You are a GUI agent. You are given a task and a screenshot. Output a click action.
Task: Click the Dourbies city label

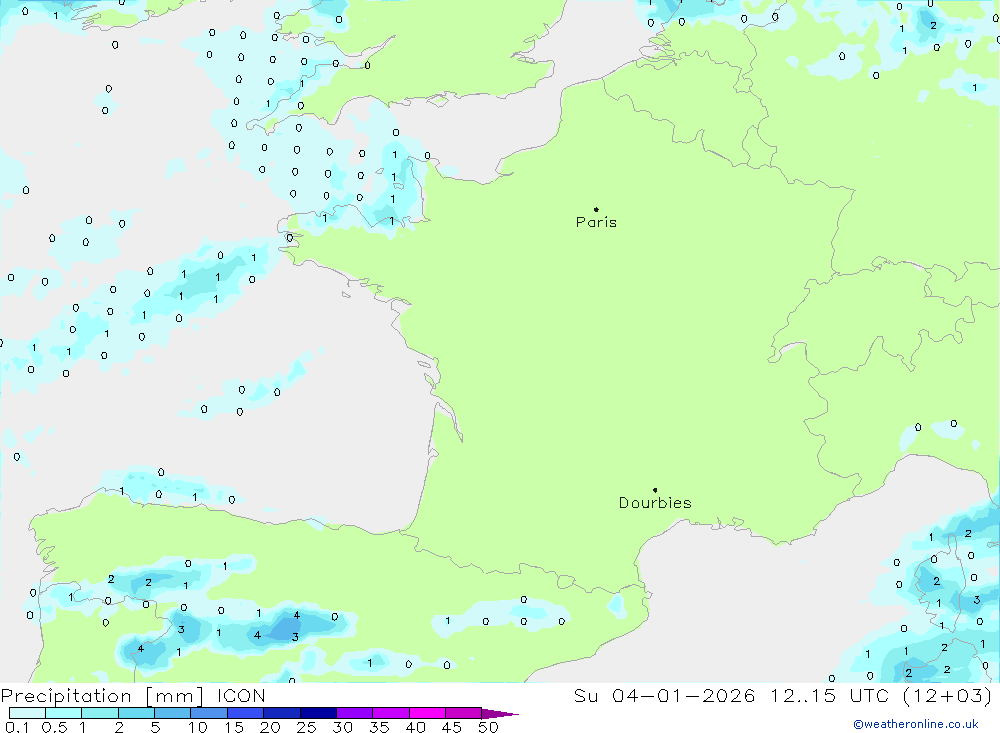tap(655, 503)
